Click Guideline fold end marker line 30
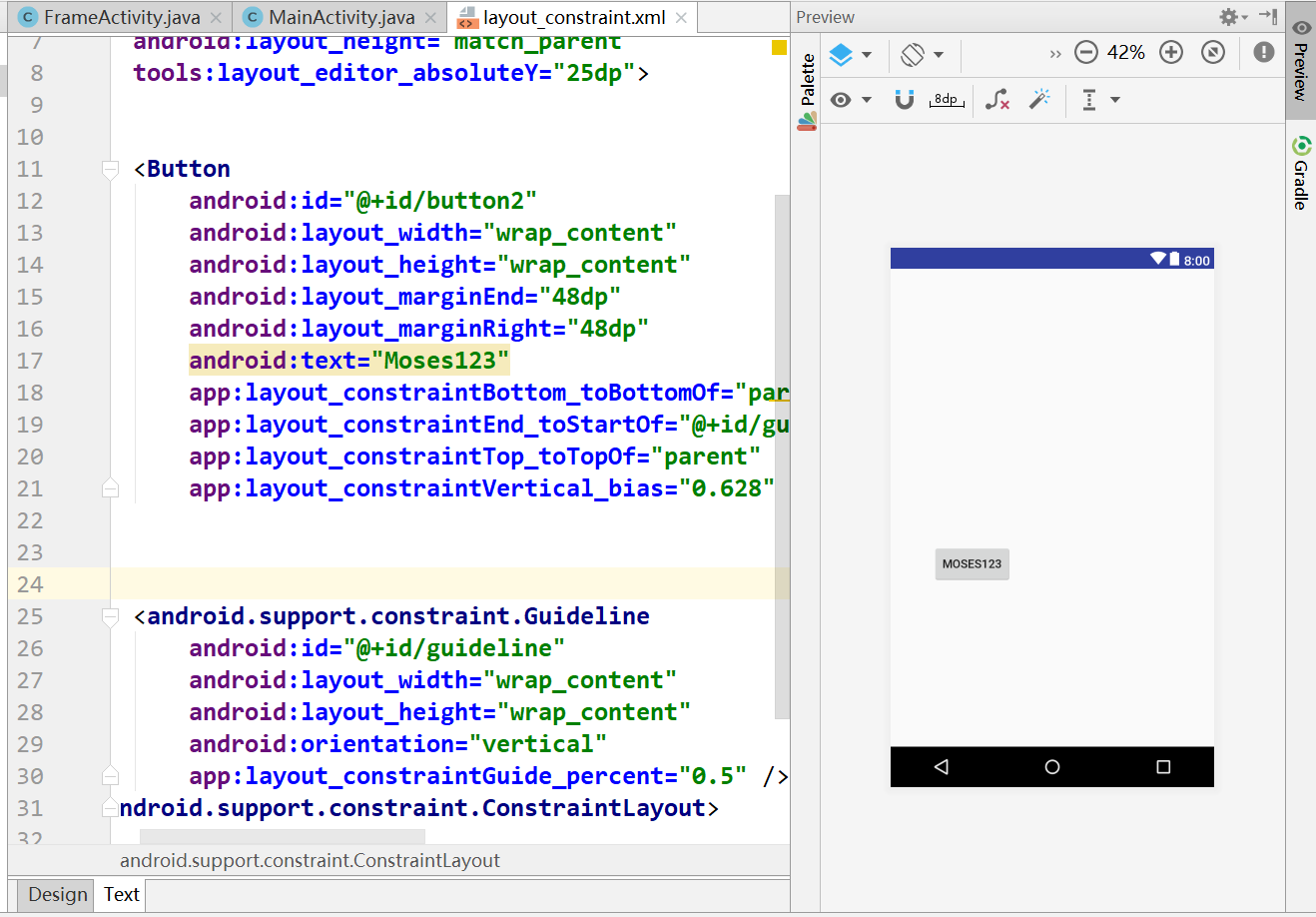Viewport: 1316px width, 917px height. click(111, 776)
